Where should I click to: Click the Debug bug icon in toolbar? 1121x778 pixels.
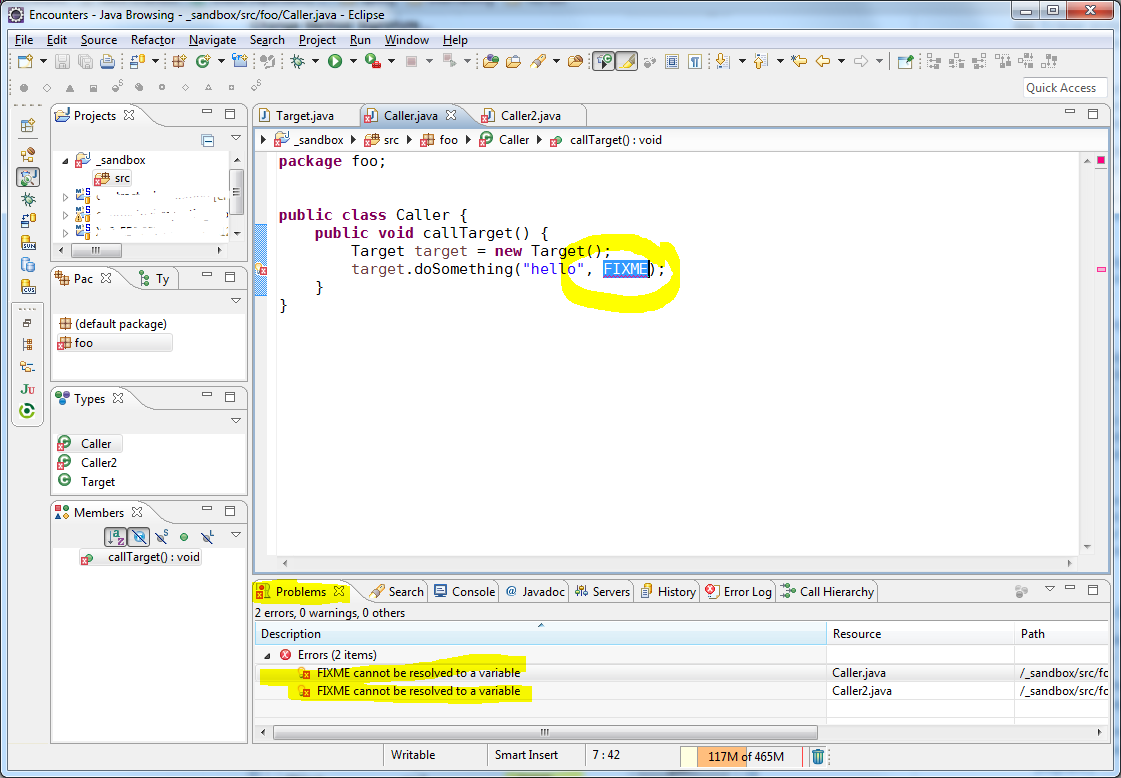coord(297,62)
